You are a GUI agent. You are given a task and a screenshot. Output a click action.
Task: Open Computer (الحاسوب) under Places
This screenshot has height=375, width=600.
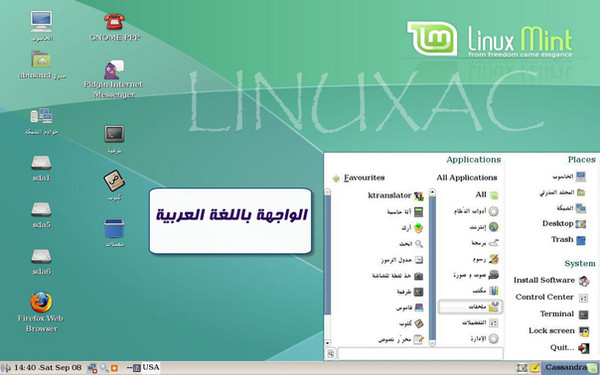pyautogui.click(x=569, y=176)
